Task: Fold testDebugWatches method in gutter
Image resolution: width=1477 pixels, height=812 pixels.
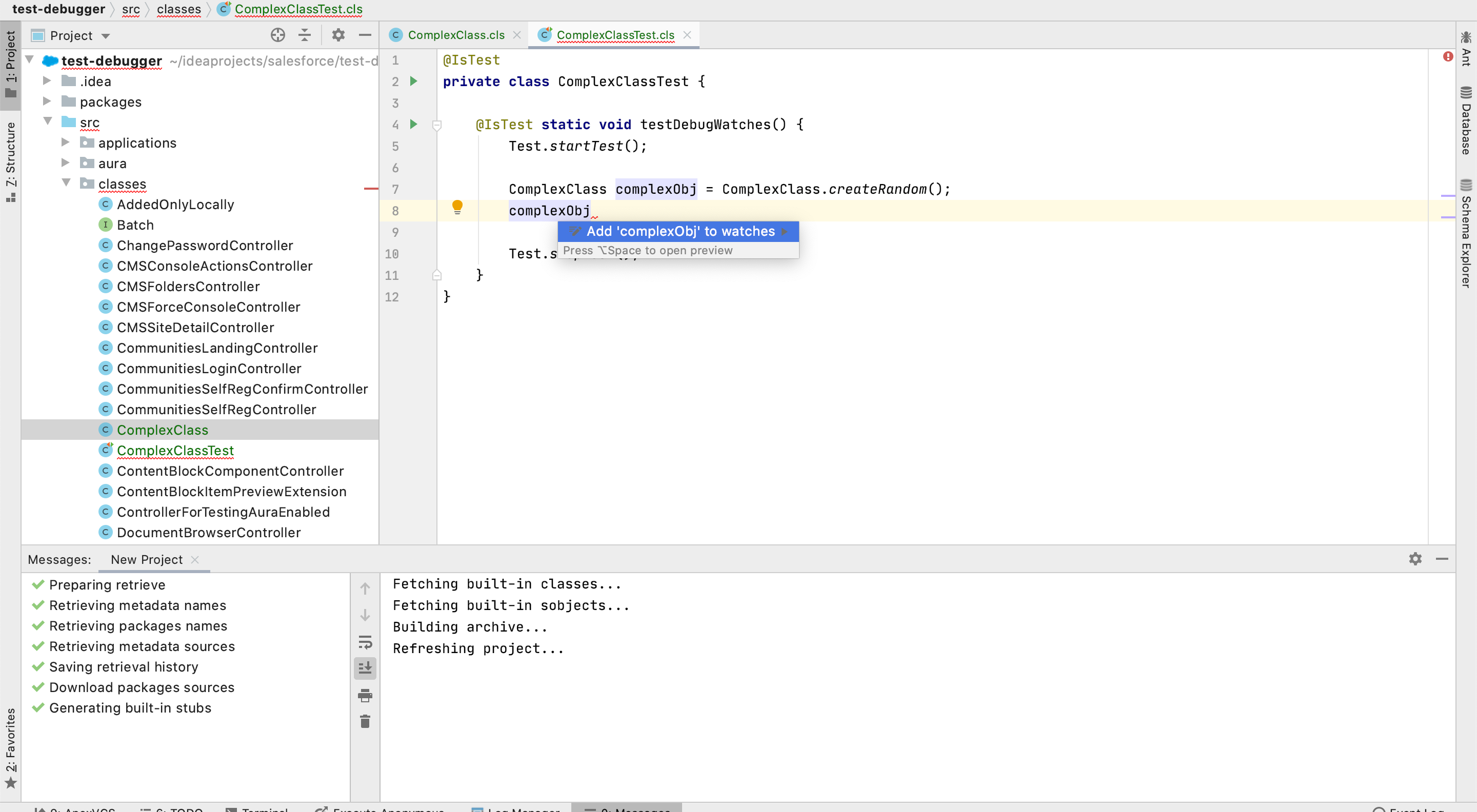Action: (437, 125)
